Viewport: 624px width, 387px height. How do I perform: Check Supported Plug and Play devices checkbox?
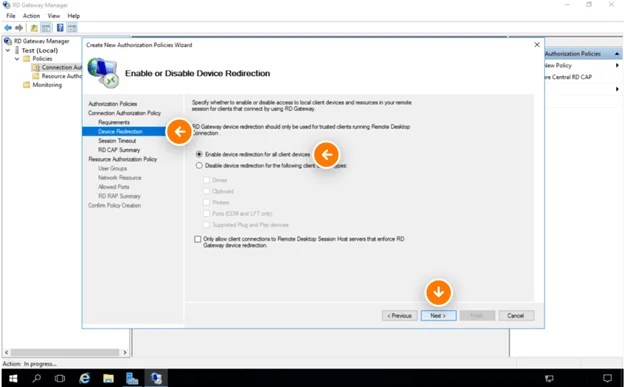tap(206, 225)
